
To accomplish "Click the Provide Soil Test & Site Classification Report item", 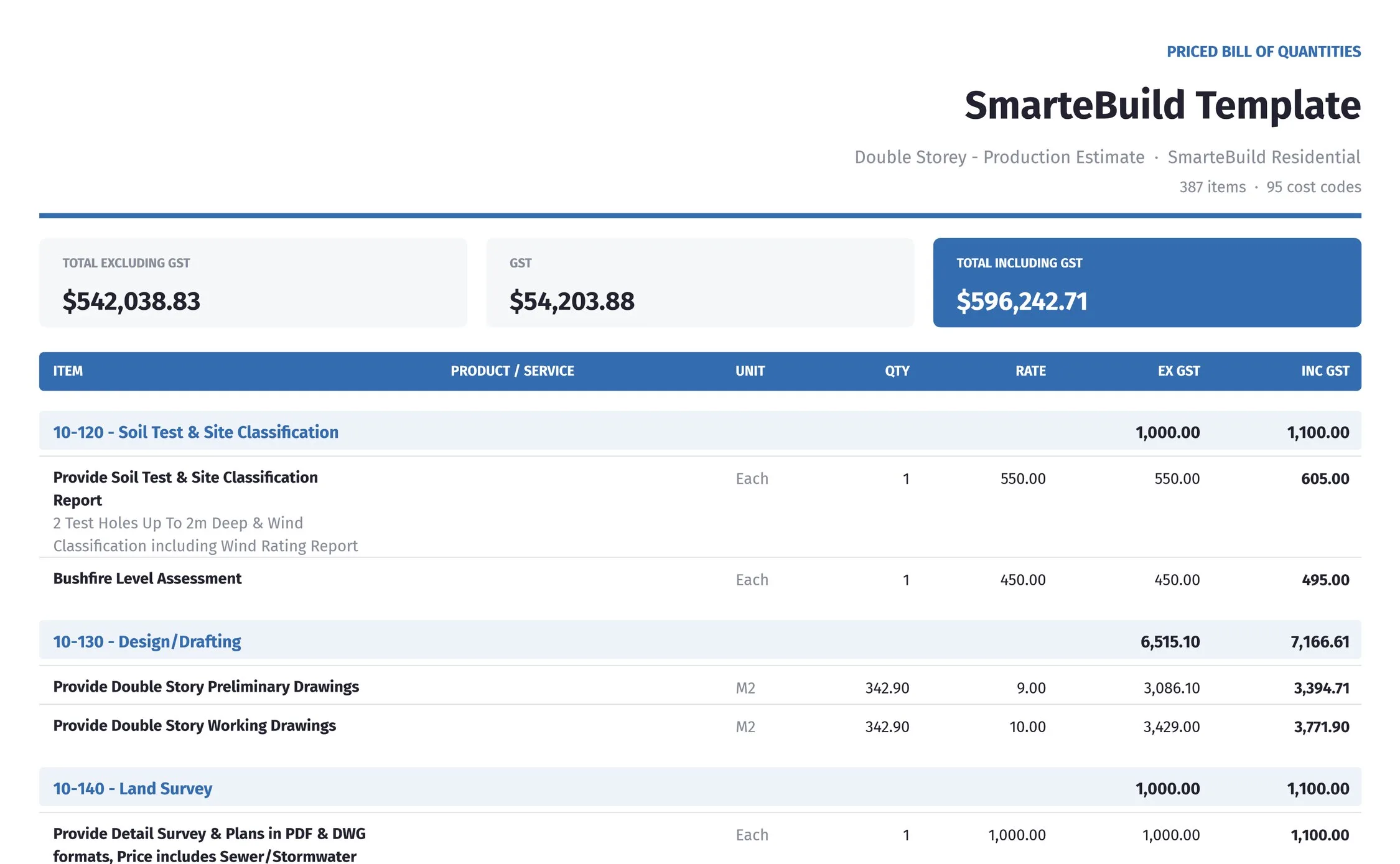I will (x=185, y=488).
